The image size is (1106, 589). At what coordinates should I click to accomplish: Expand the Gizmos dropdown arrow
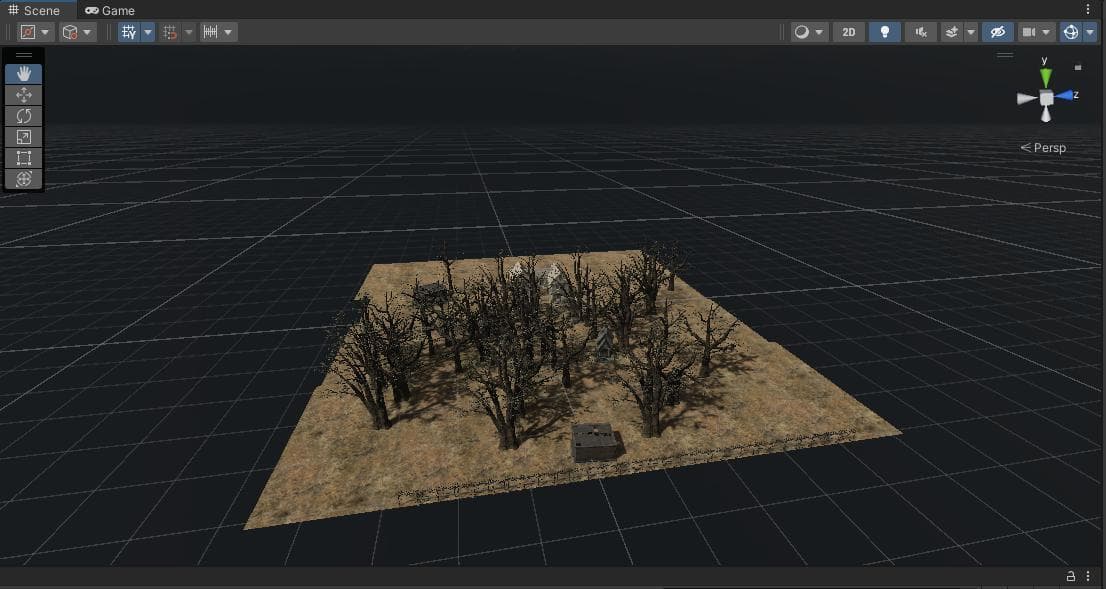coord(1090,32)
